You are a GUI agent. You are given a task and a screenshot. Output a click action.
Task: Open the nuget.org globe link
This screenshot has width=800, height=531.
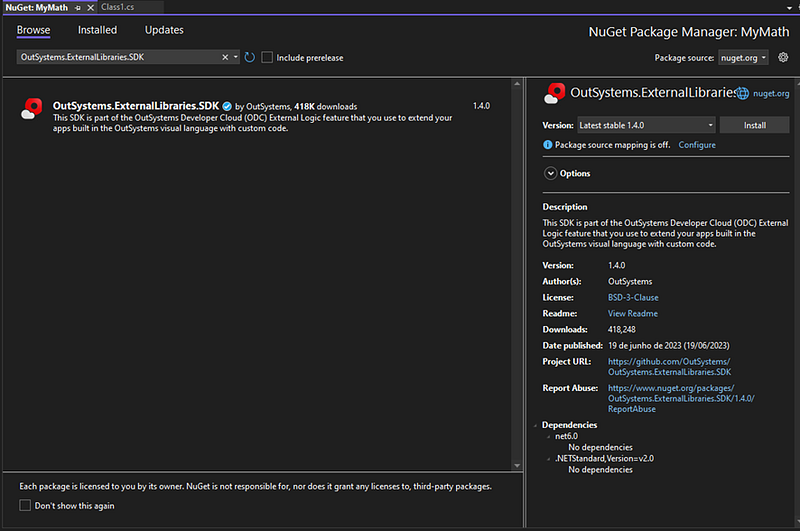764,93
